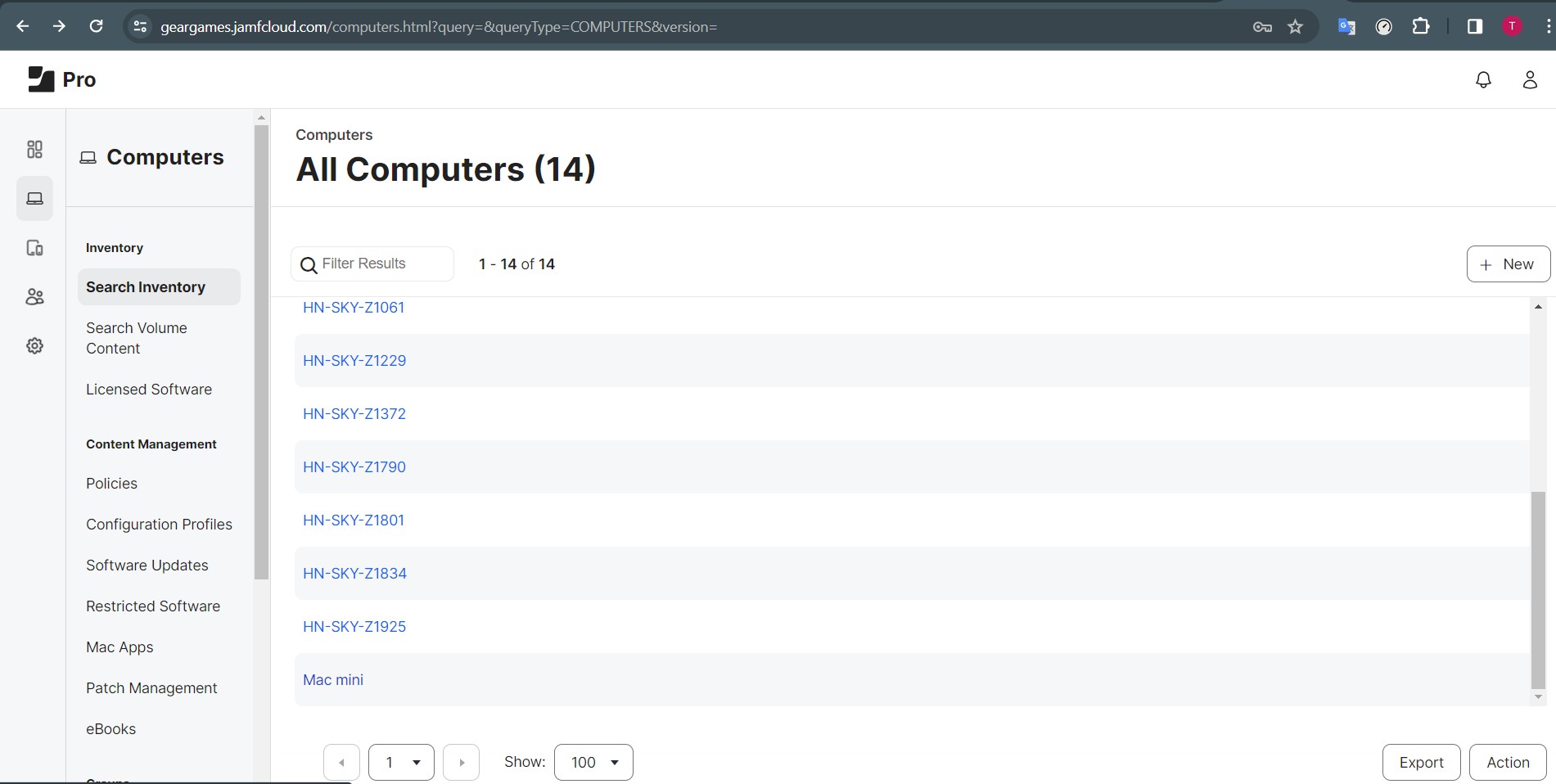Select the Computers laptop icon in rail
The width and height of the screenshot is (1556, 784).
[34, 199]
